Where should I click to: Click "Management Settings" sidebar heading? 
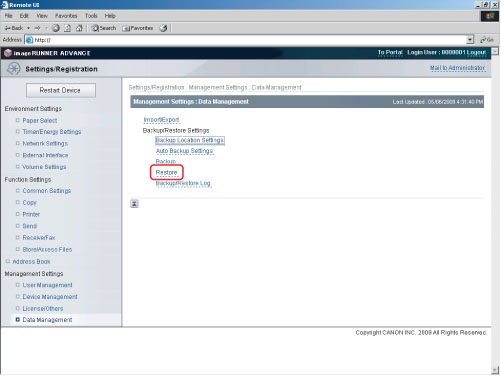tap(34, 274)
